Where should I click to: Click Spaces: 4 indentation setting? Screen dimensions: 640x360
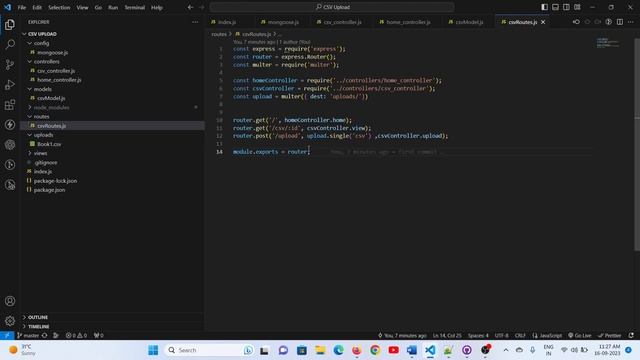click(478, 336)
